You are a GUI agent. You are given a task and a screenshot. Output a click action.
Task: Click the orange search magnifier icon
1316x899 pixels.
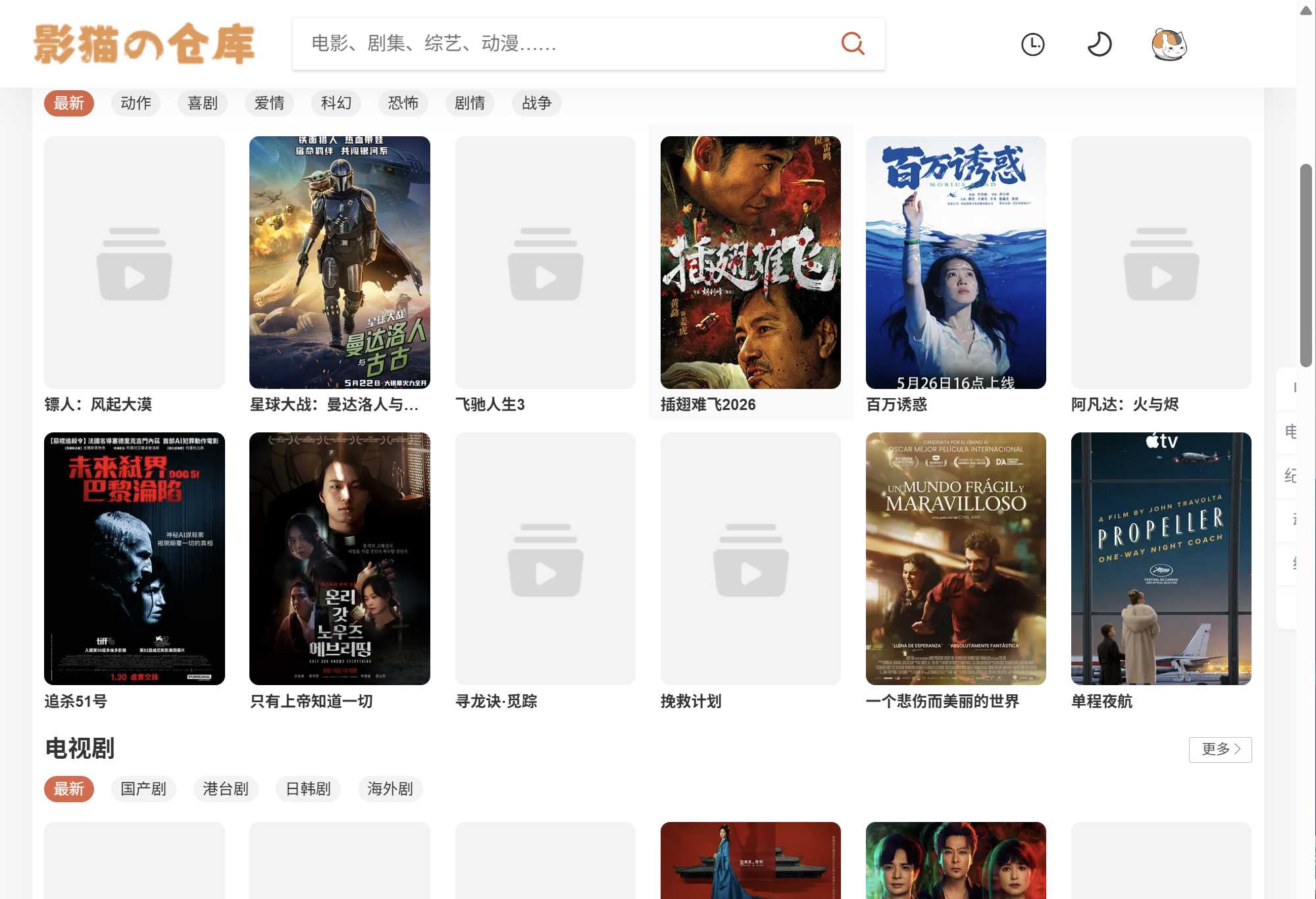[853, 43]
